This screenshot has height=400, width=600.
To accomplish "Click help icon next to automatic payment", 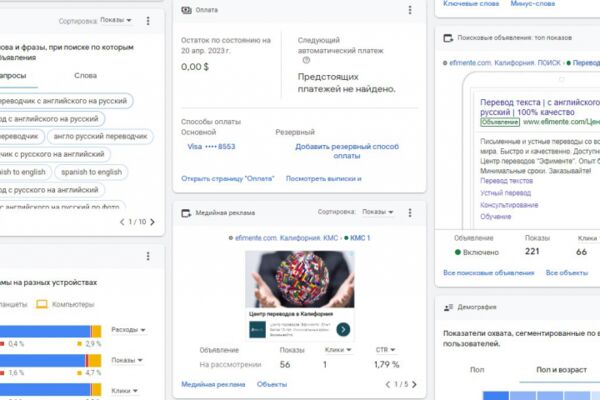I will [306, 60].
